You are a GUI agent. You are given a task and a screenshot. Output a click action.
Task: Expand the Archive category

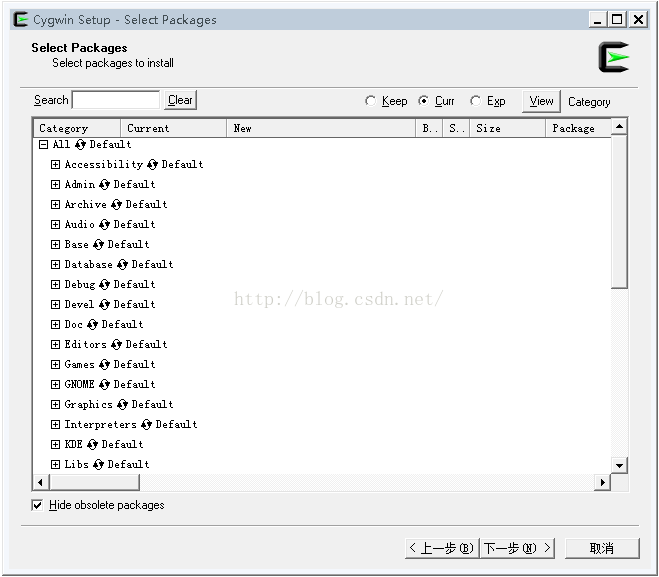tap(55, 205)
